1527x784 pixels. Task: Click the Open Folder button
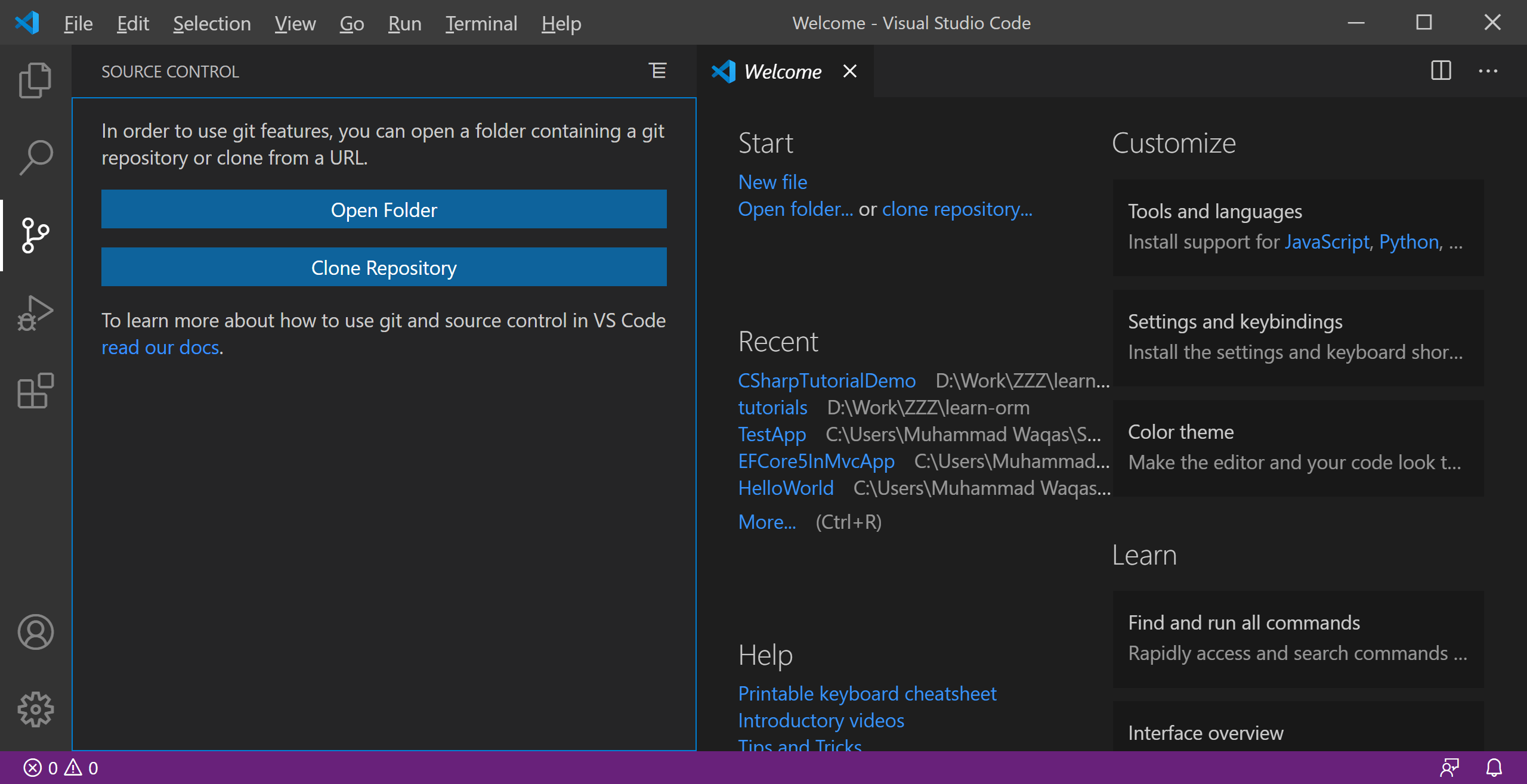point(384,209)
